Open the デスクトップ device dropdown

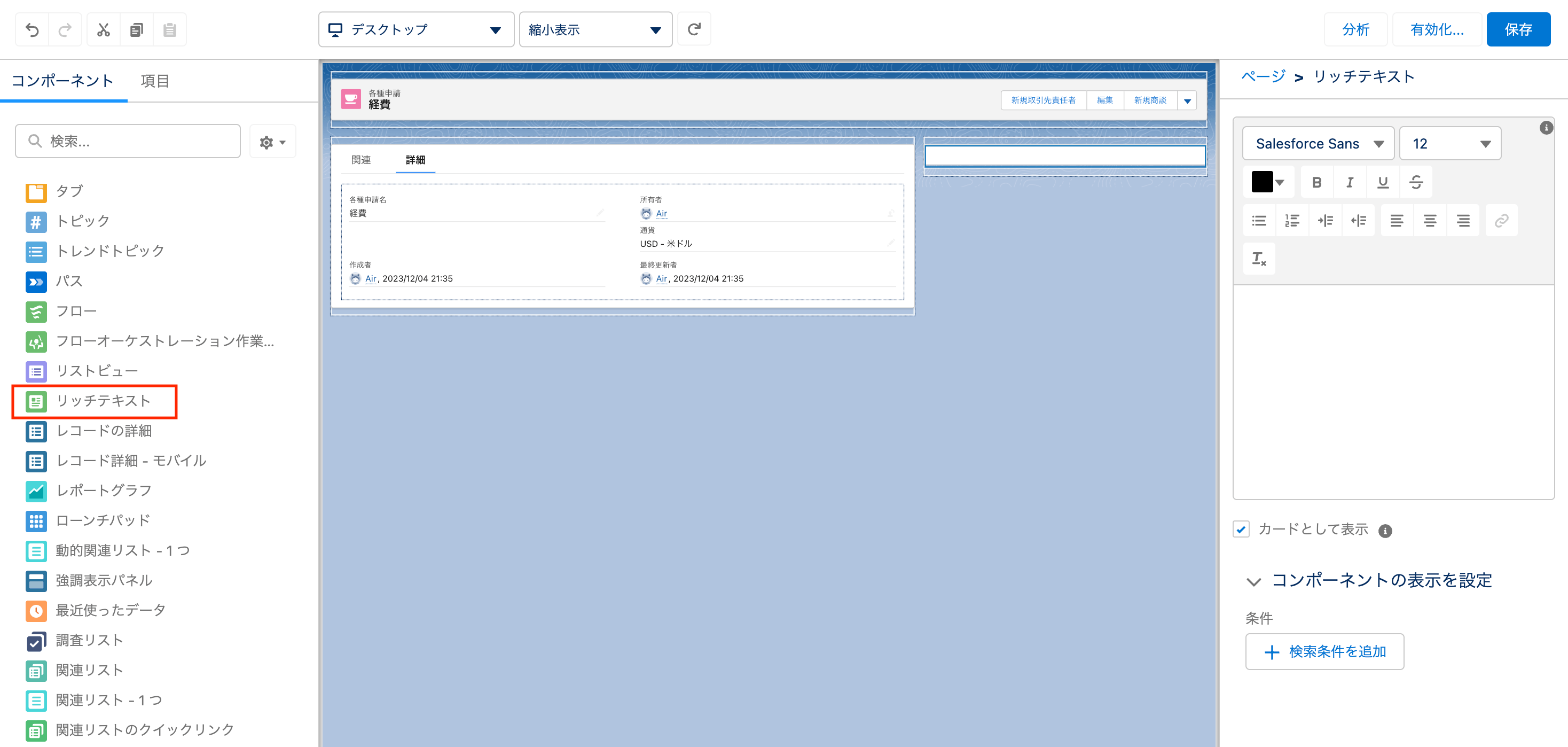point(417,29)
